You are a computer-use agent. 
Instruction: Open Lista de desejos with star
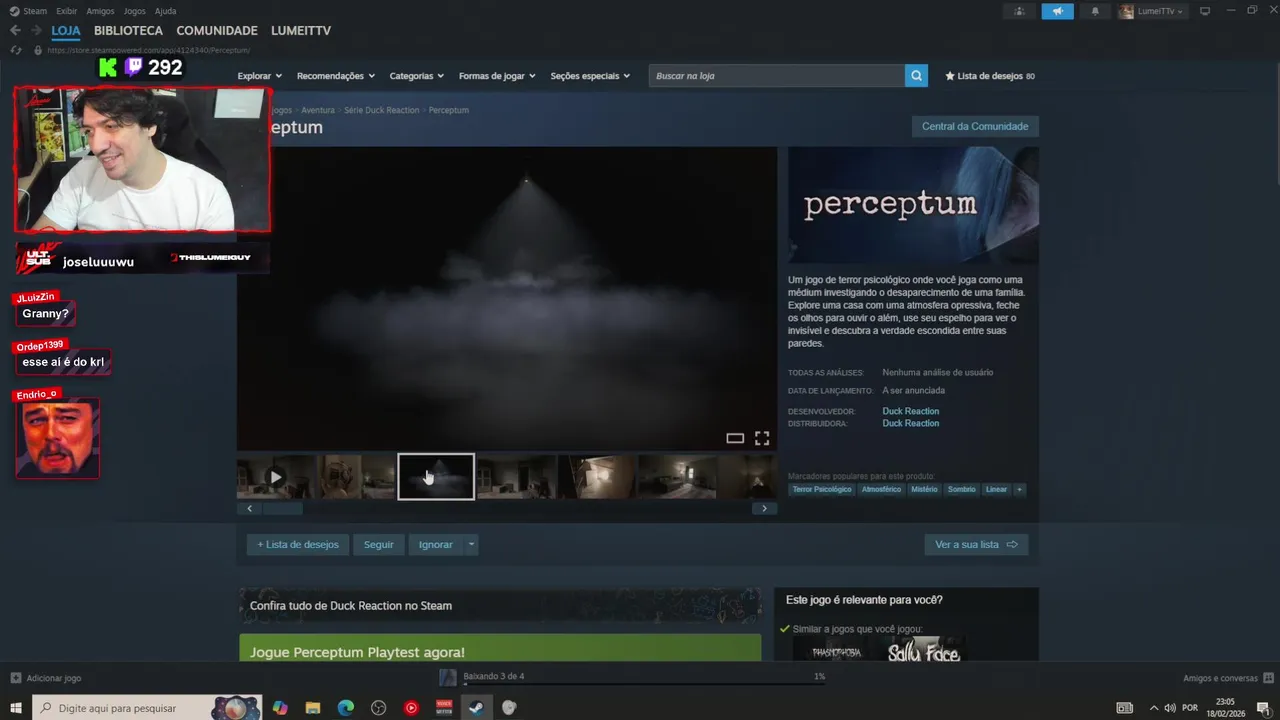point(990,76)
